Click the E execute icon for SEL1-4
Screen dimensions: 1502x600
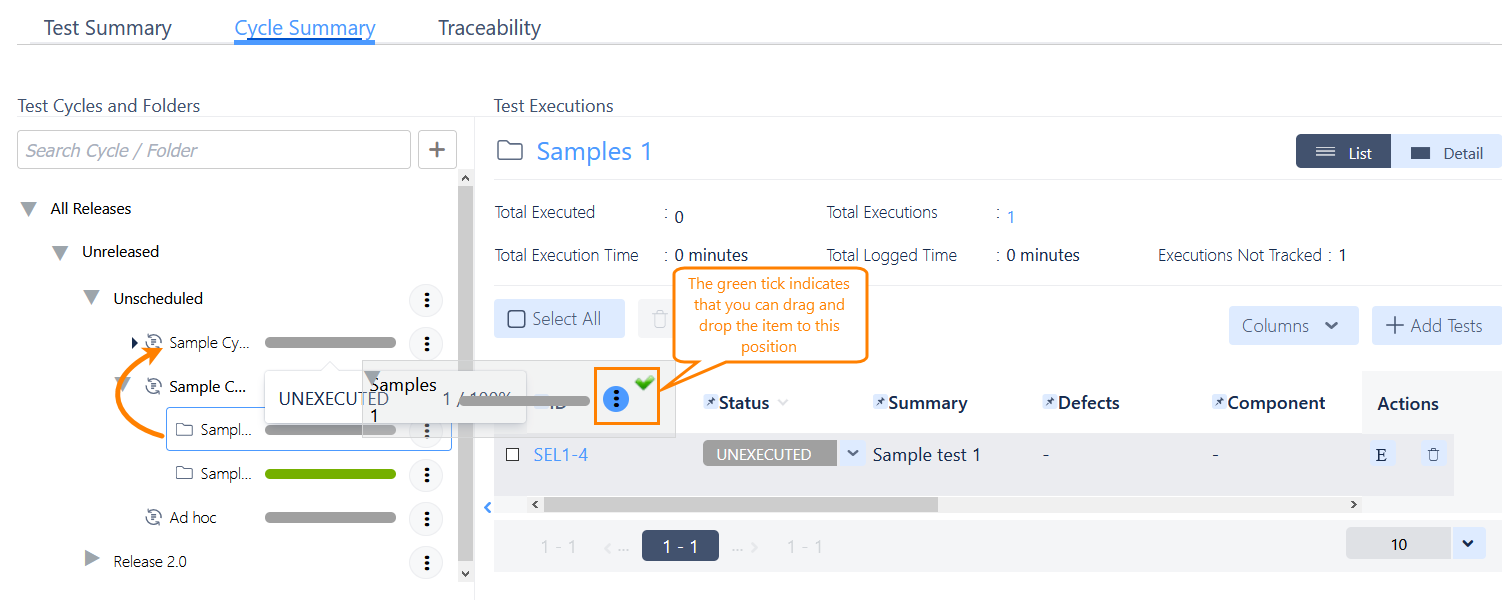1381,453
